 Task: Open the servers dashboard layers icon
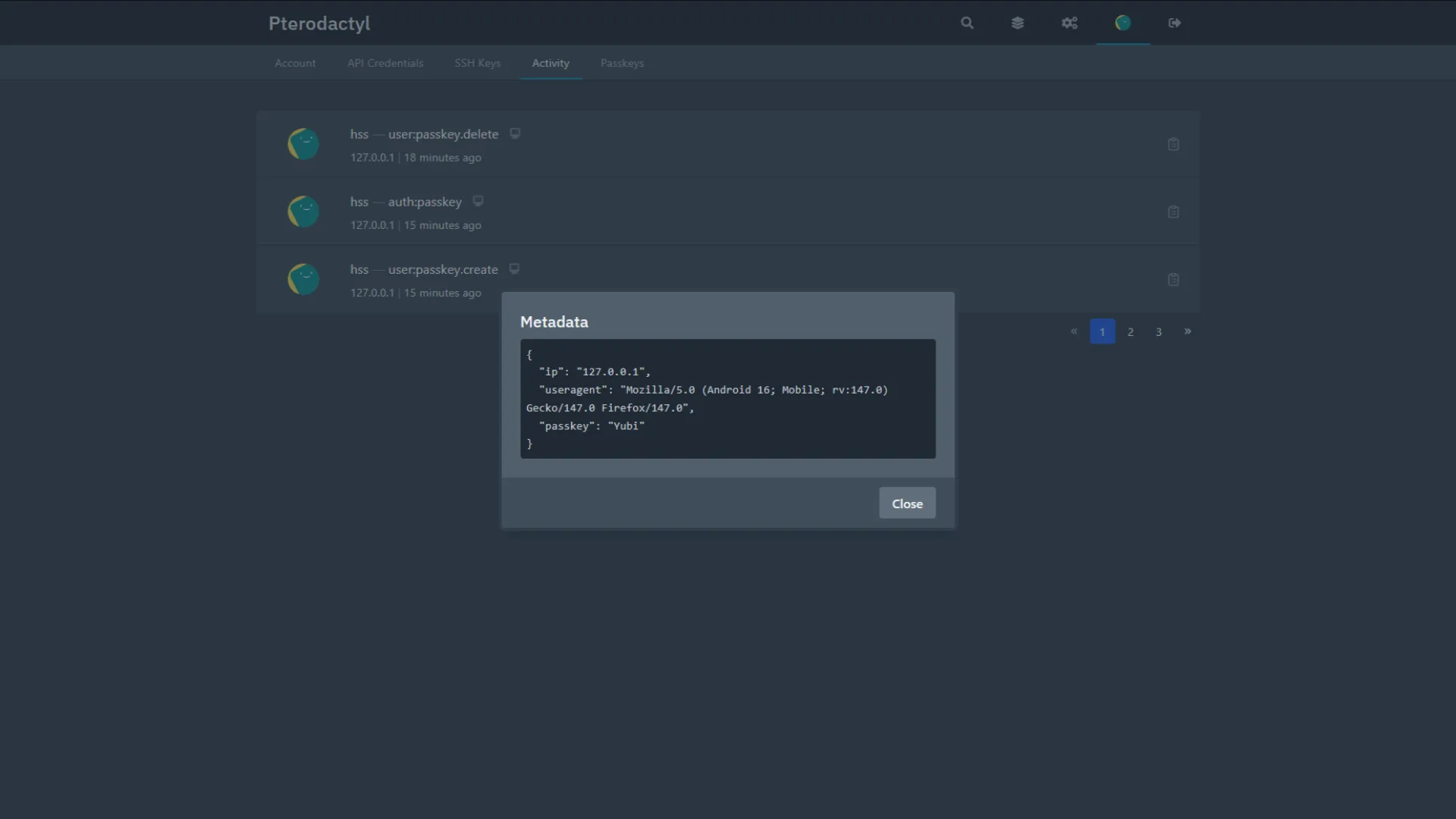(1018, 23)
